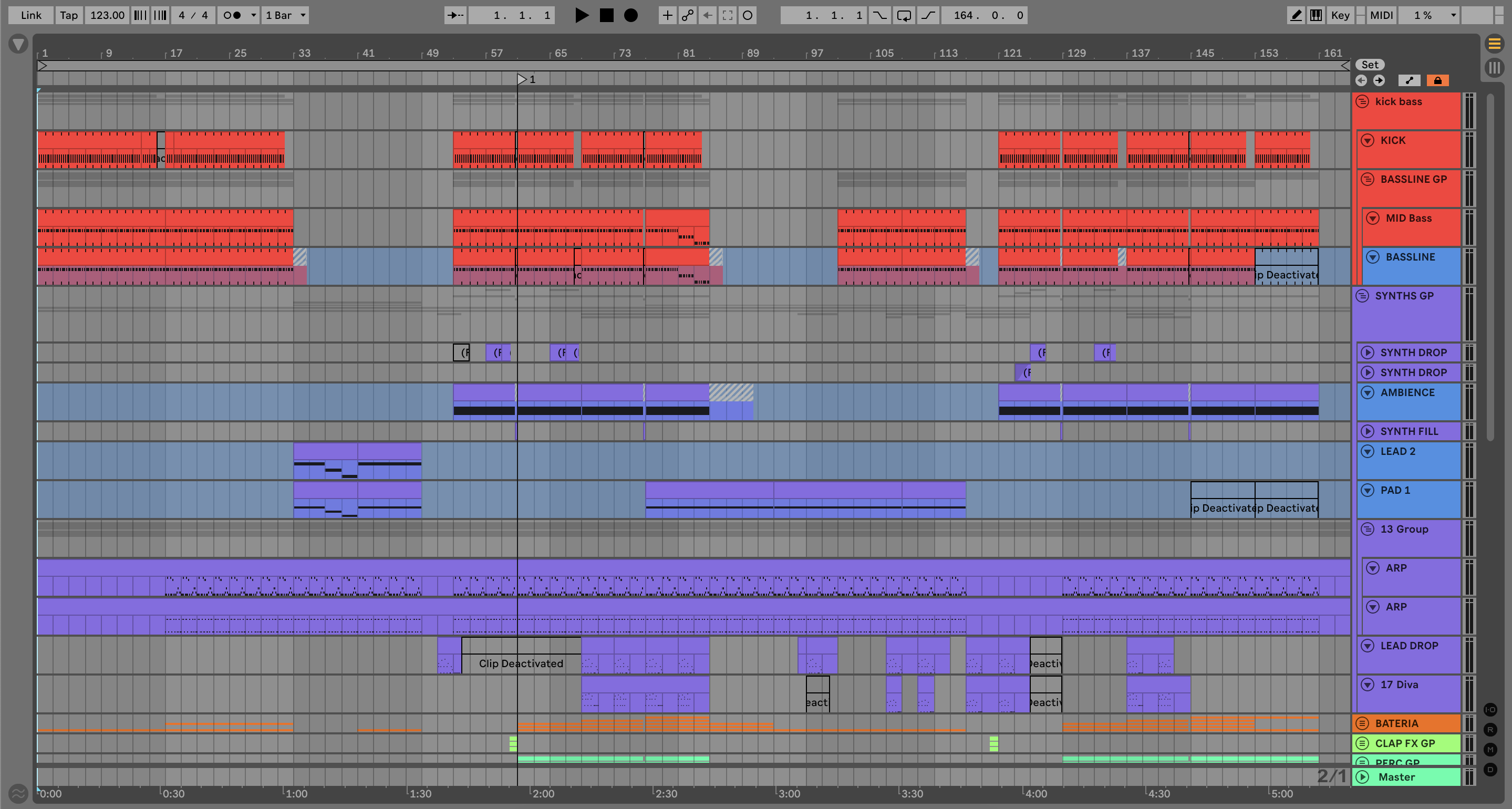
Task: Open Key Map Mode switch
Action: 1340,15
